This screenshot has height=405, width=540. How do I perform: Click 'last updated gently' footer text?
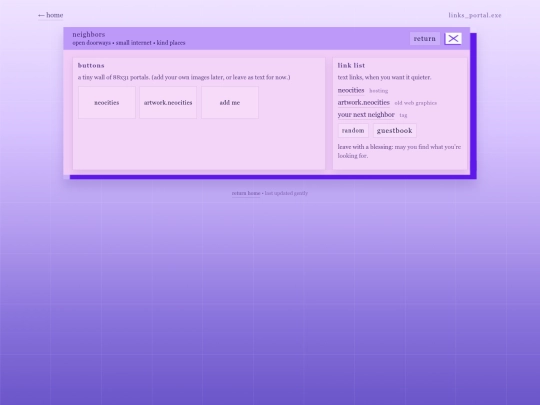[x=286, y=193]
